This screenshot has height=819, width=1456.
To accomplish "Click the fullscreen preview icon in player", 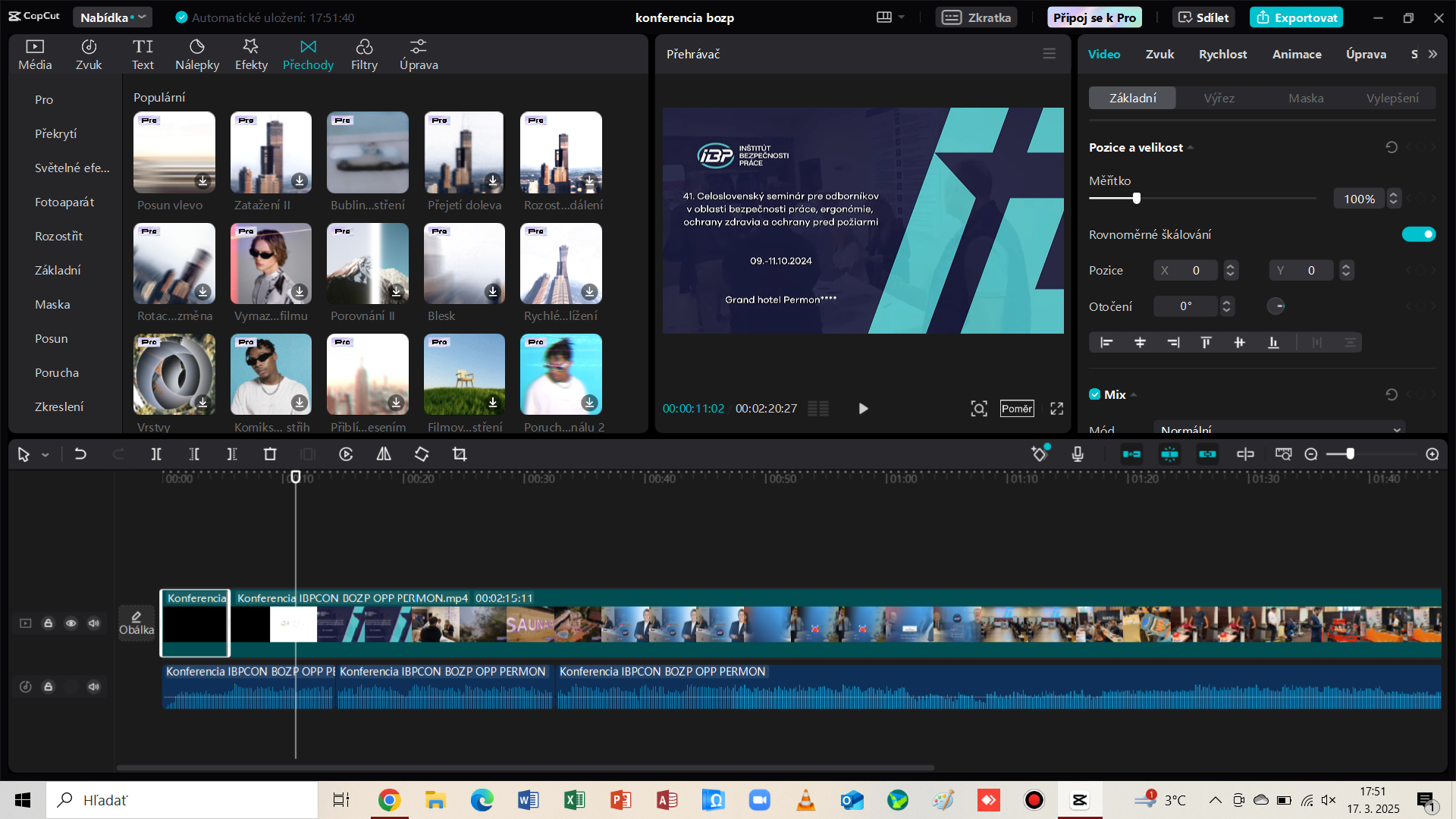I will (1056, 409).
